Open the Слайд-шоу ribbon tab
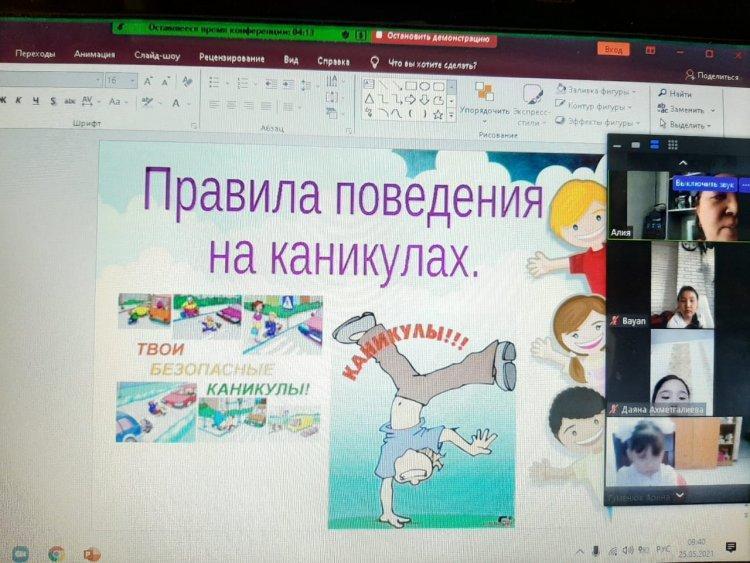Image resolution: width=750 pixels, height=563 pixels. [157, 56]
